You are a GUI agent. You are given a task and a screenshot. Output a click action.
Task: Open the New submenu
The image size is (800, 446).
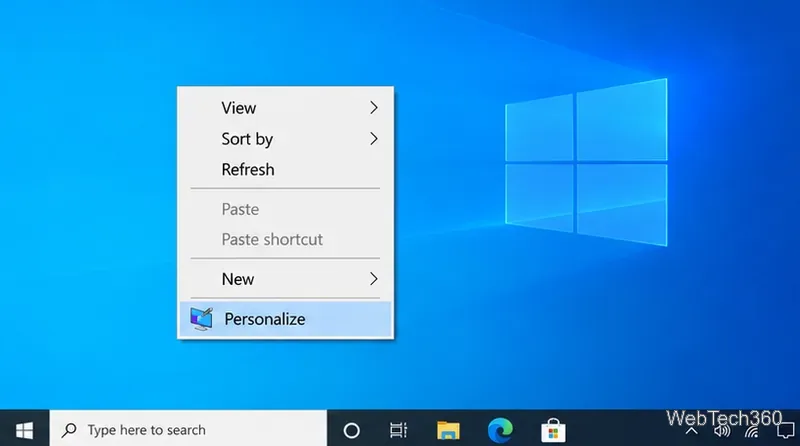click(x=285, y=279)
